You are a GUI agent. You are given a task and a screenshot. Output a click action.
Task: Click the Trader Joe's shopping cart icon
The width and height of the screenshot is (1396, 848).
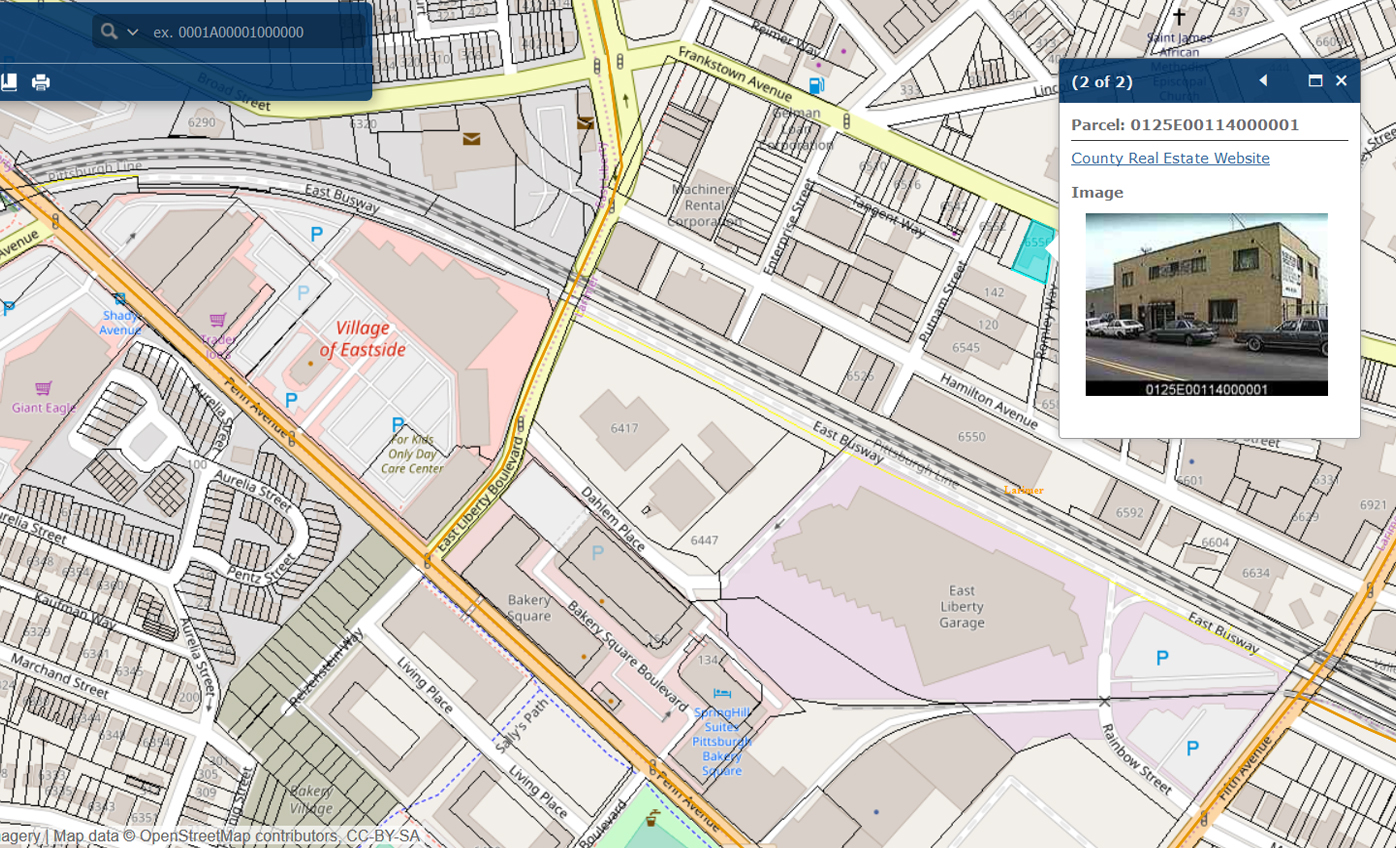click(x=217, y=320)
